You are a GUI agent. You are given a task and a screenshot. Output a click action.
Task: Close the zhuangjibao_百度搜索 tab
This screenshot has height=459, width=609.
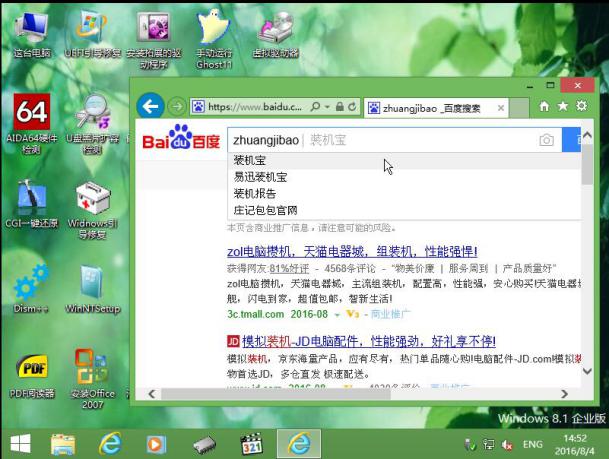point(501,108)
